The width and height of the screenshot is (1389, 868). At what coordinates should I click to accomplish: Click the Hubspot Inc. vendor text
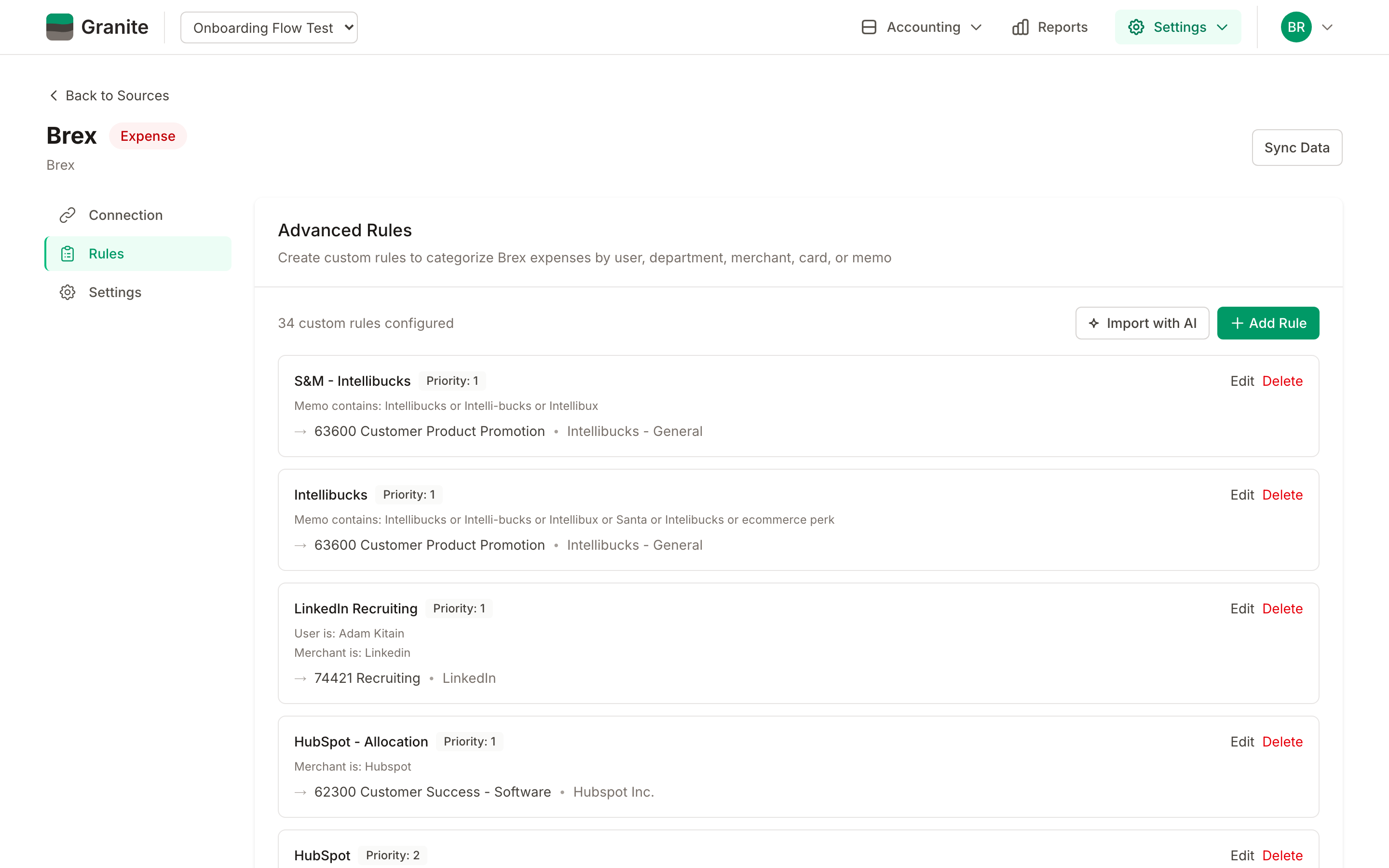click(613, 792)
